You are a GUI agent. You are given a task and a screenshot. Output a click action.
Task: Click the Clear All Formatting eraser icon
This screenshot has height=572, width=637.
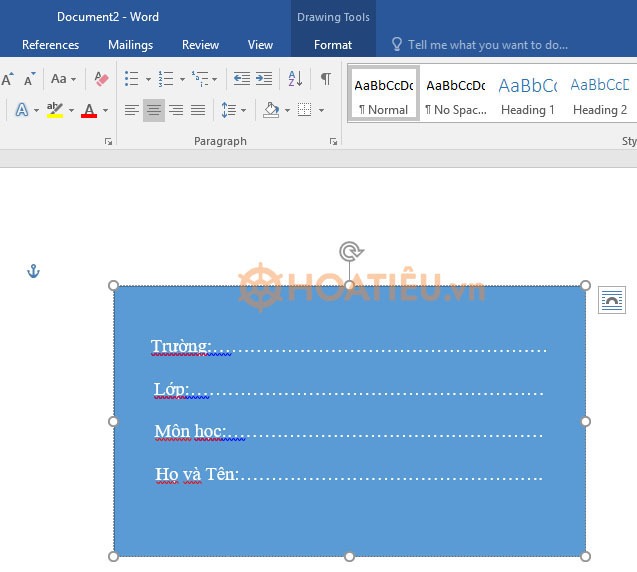(101, 78)
